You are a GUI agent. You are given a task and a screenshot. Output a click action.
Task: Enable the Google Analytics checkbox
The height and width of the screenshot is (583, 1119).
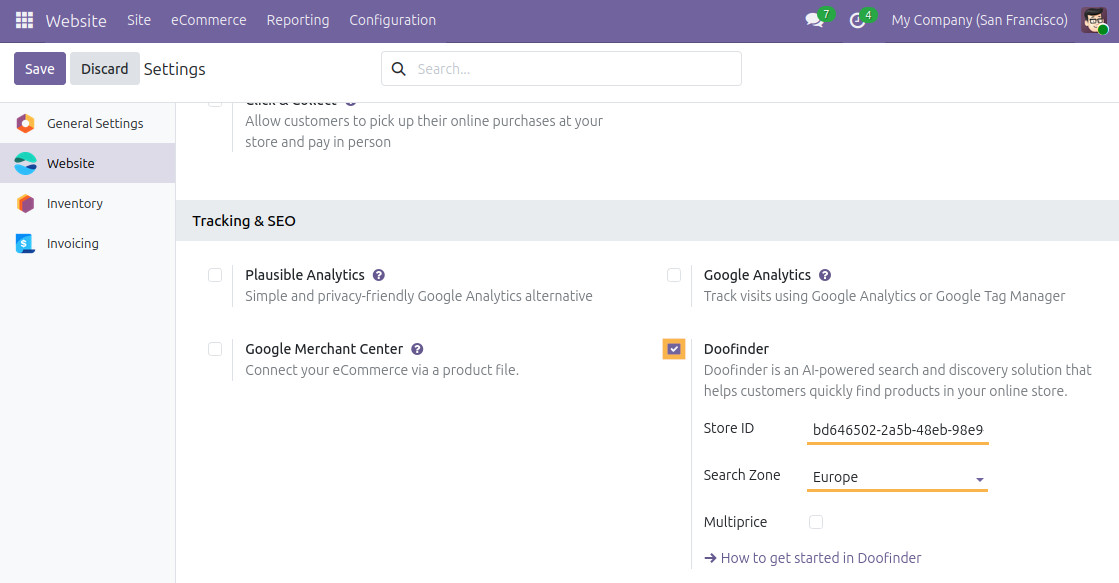(x=674, y=275)
